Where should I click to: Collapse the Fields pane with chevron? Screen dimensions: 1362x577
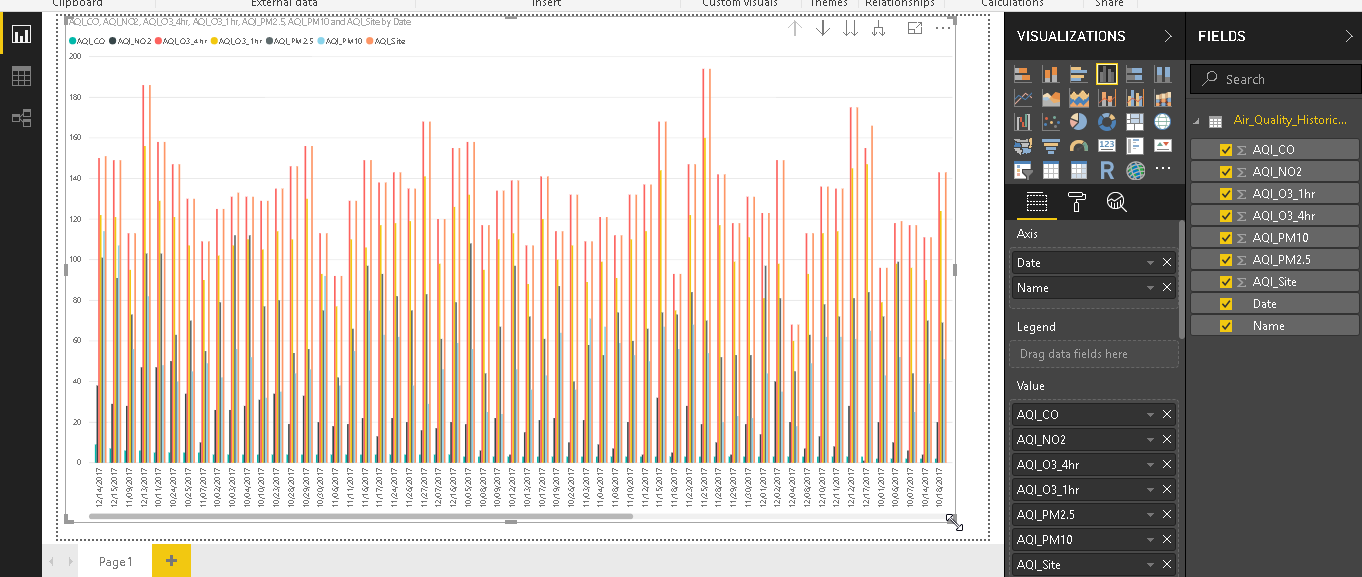1348,36
